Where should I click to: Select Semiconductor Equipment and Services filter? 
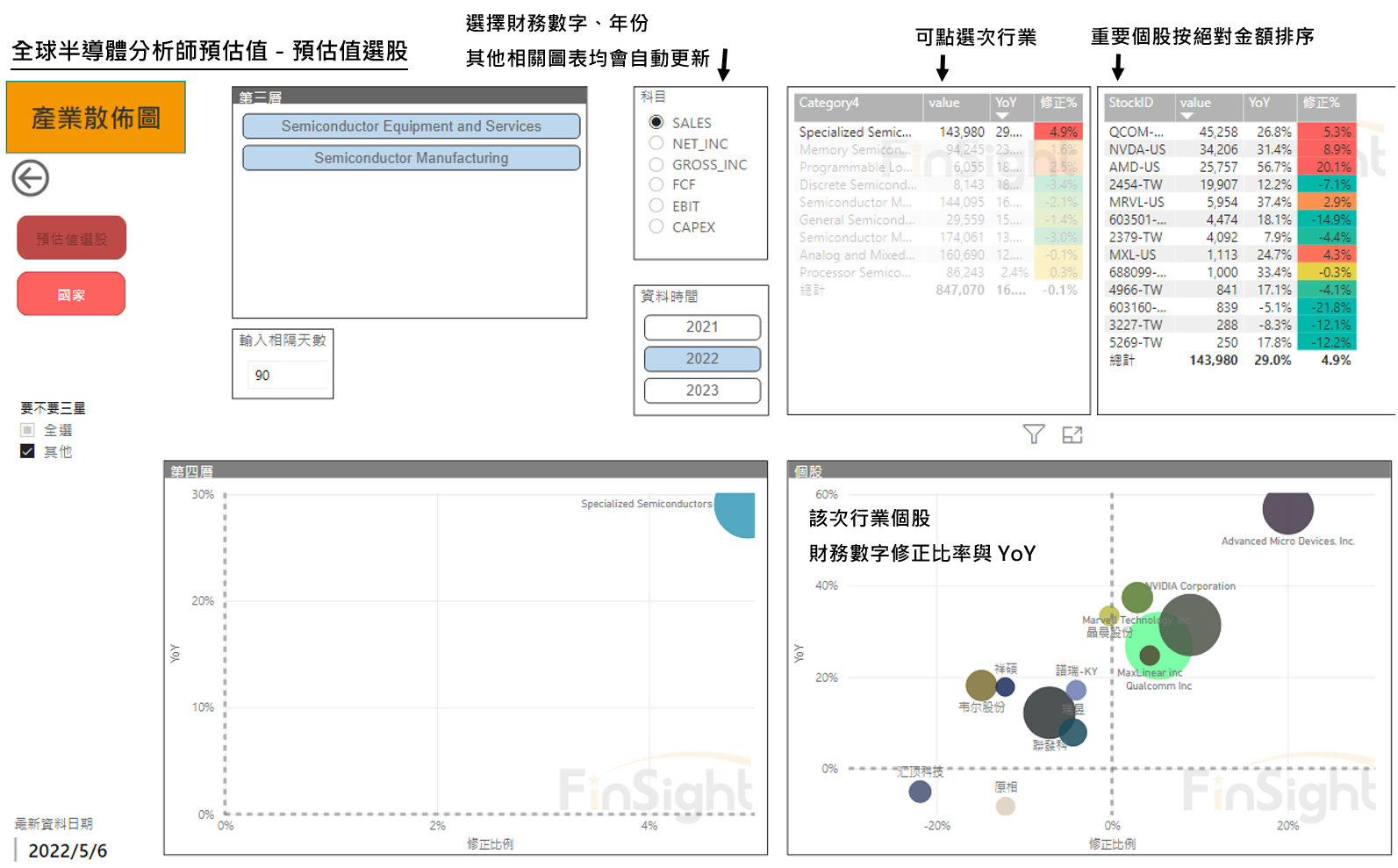coord(411,126)
